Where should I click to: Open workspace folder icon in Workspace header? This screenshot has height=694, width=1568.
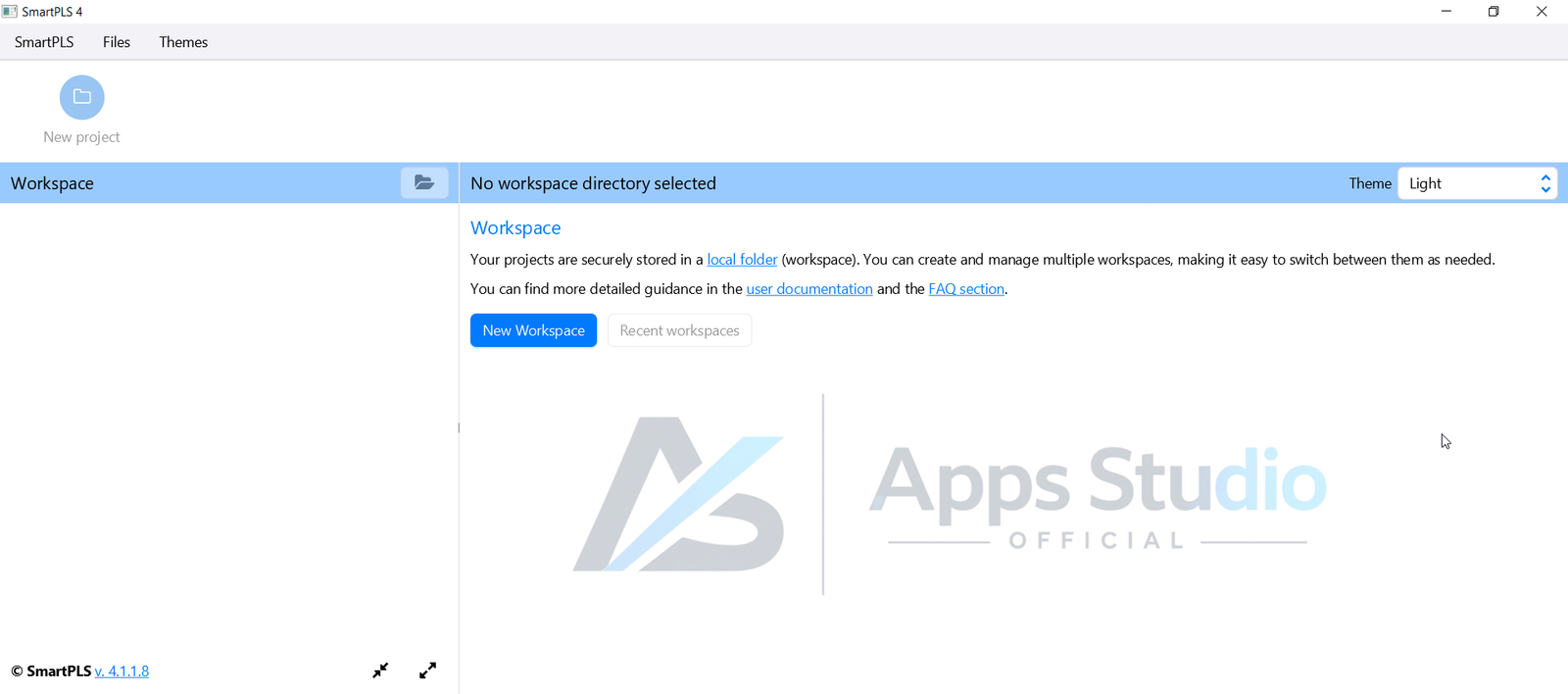click(x=424, y=182)
